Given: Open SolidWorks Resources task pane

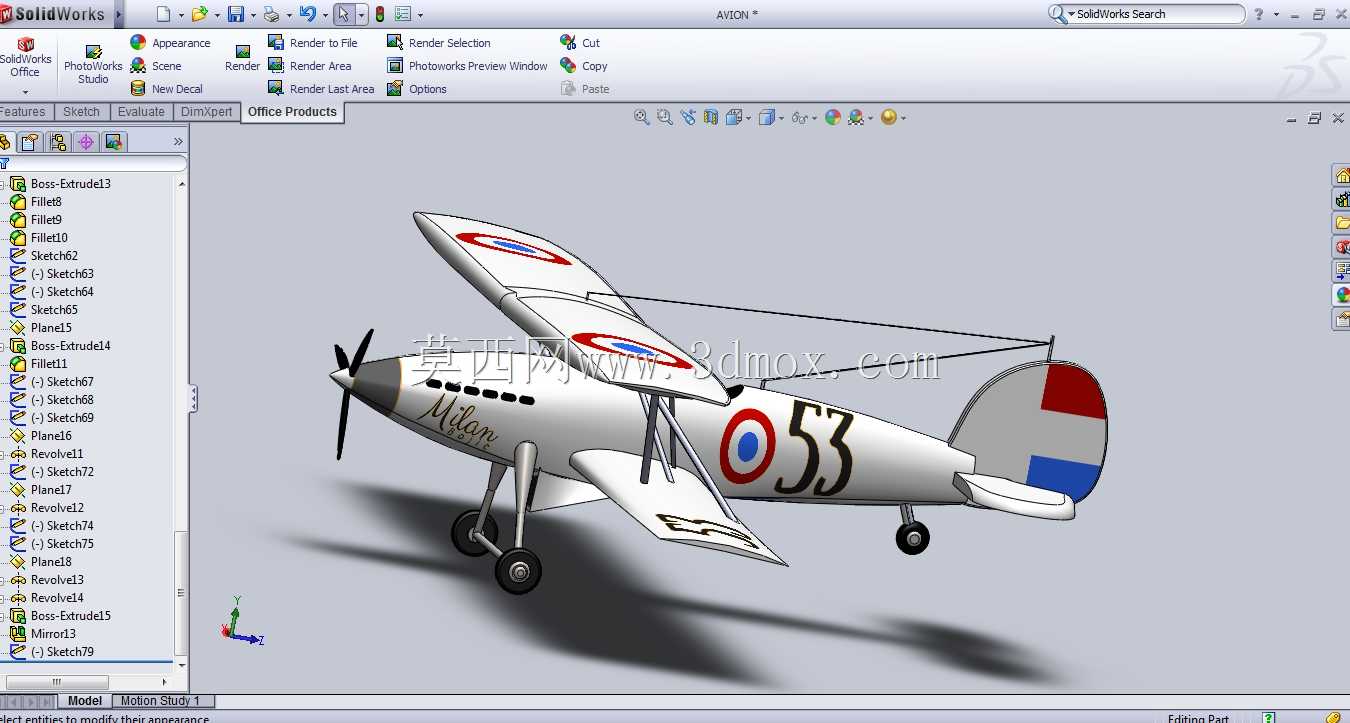Looking at the screenshot, I should click(1342, 175).
